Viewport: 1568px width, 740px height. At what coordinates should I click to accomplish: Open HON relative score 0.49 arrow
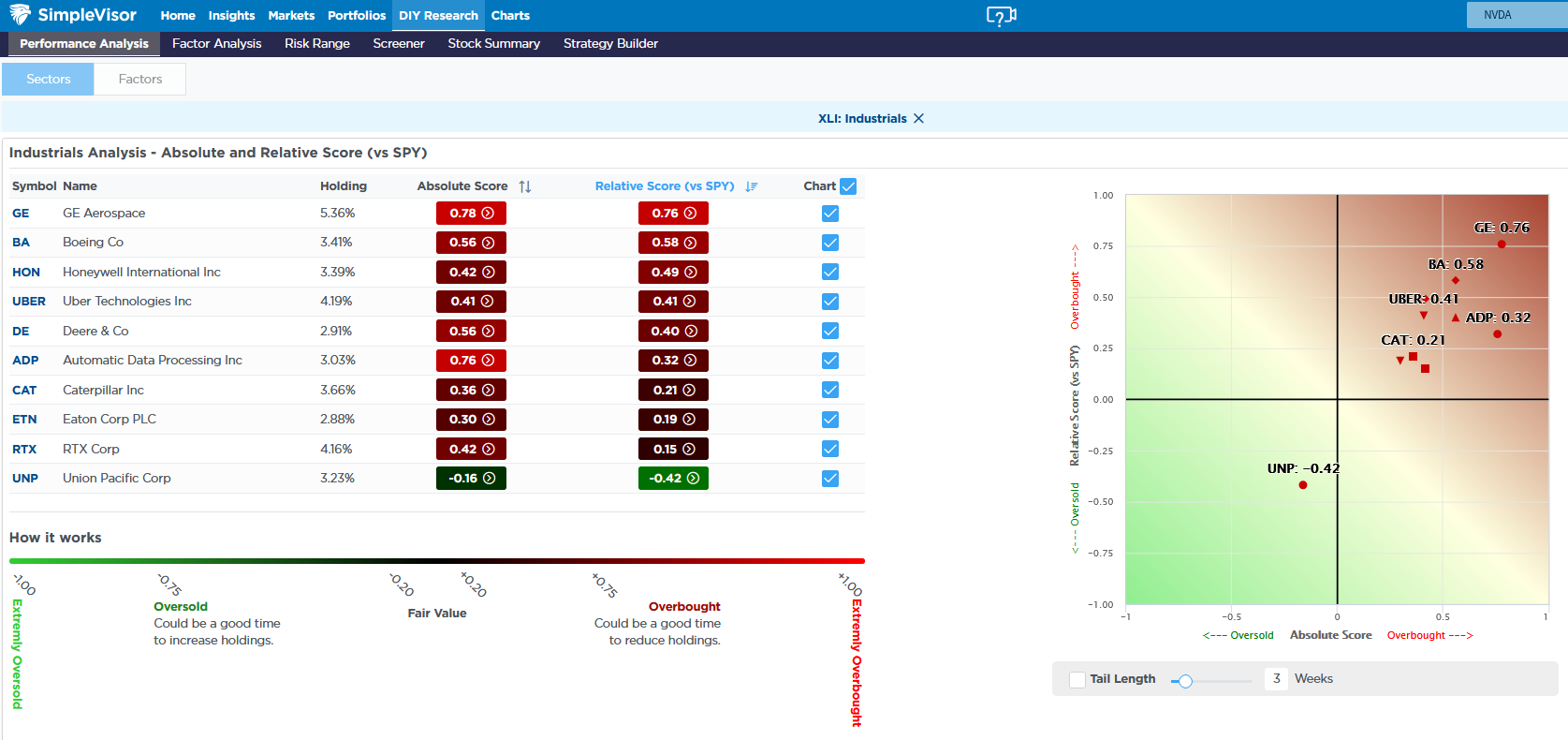690,273
